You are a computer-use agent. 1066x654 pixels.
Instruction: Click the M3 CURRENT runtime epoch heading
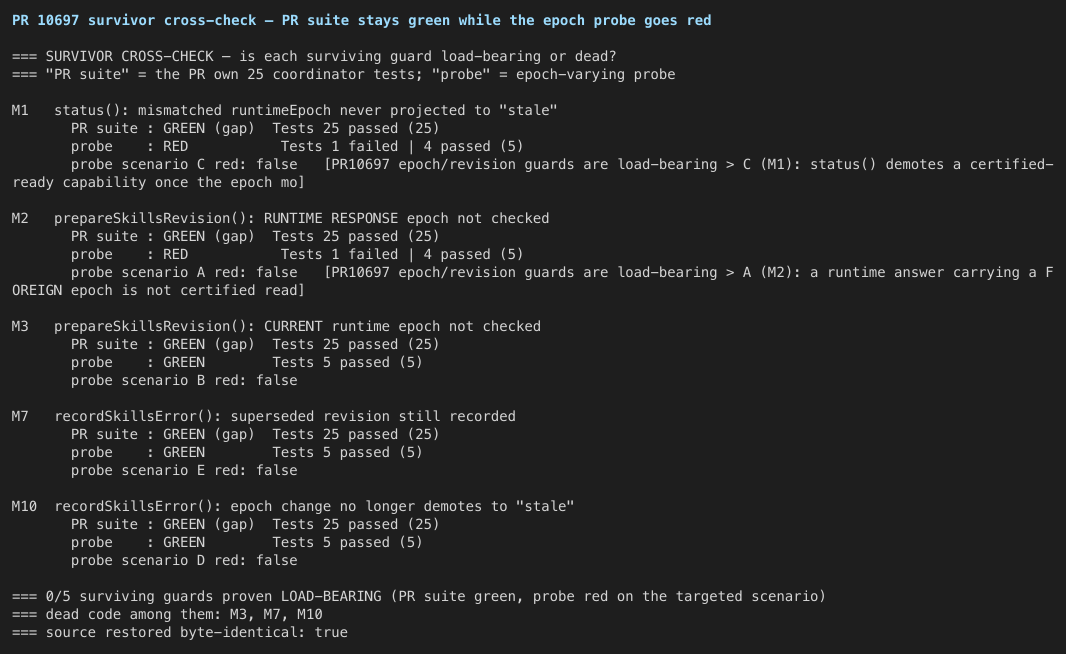click(277, 326)
